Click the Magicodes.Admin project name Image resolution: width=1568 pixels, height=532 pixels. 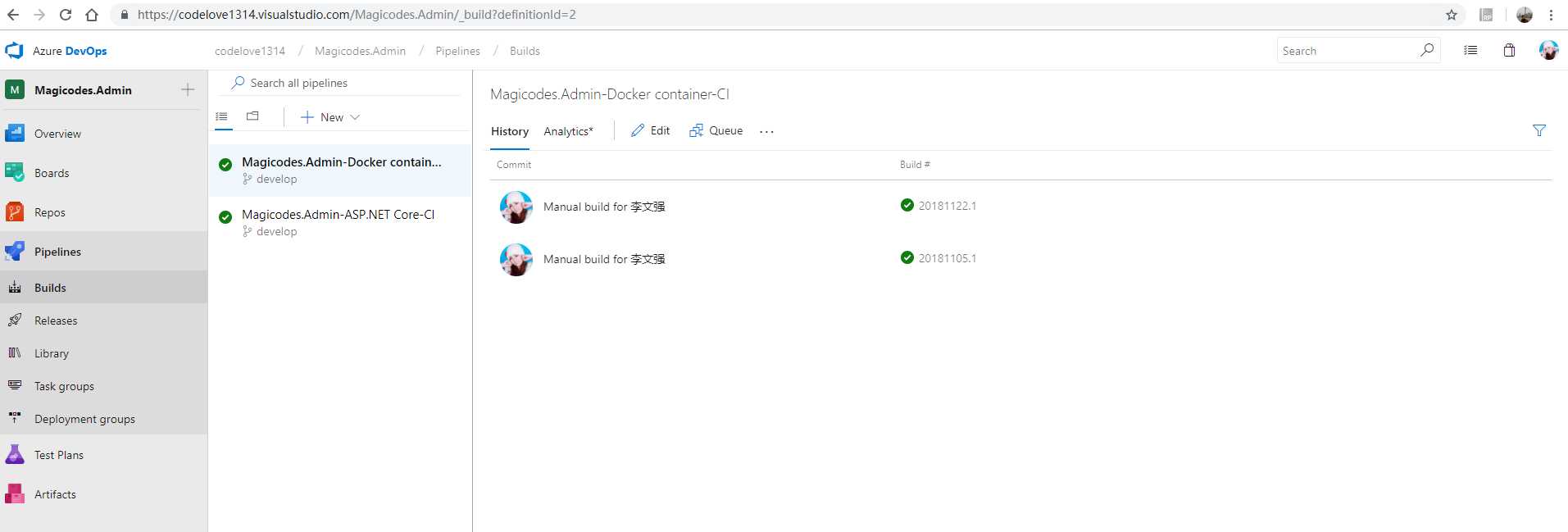pyautogui.click(x=83, y=90)
